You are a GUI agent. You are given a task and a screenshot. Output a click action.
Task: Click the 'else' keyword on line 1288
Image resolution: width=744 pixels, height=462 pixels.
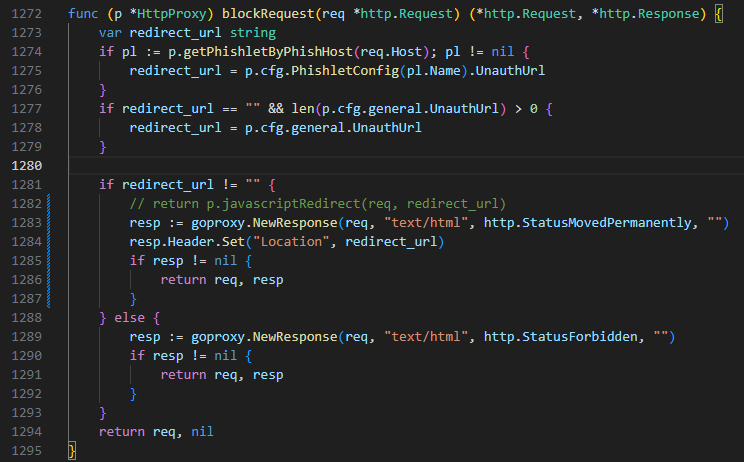pyautogui.click(x=130, y=318)
